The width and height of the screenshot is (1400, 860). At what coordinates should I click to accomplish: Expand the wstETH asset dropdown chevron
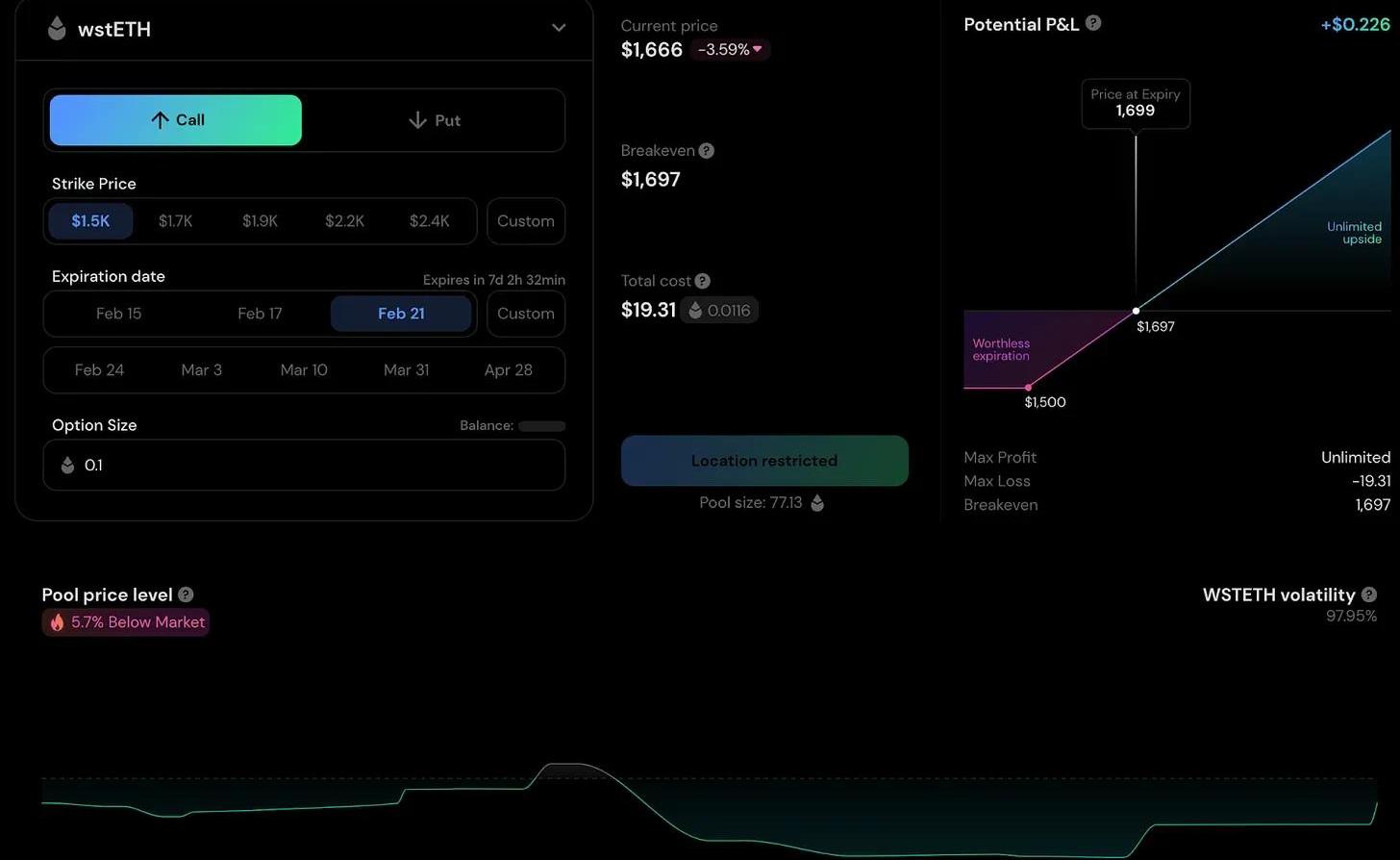point(559,28)
